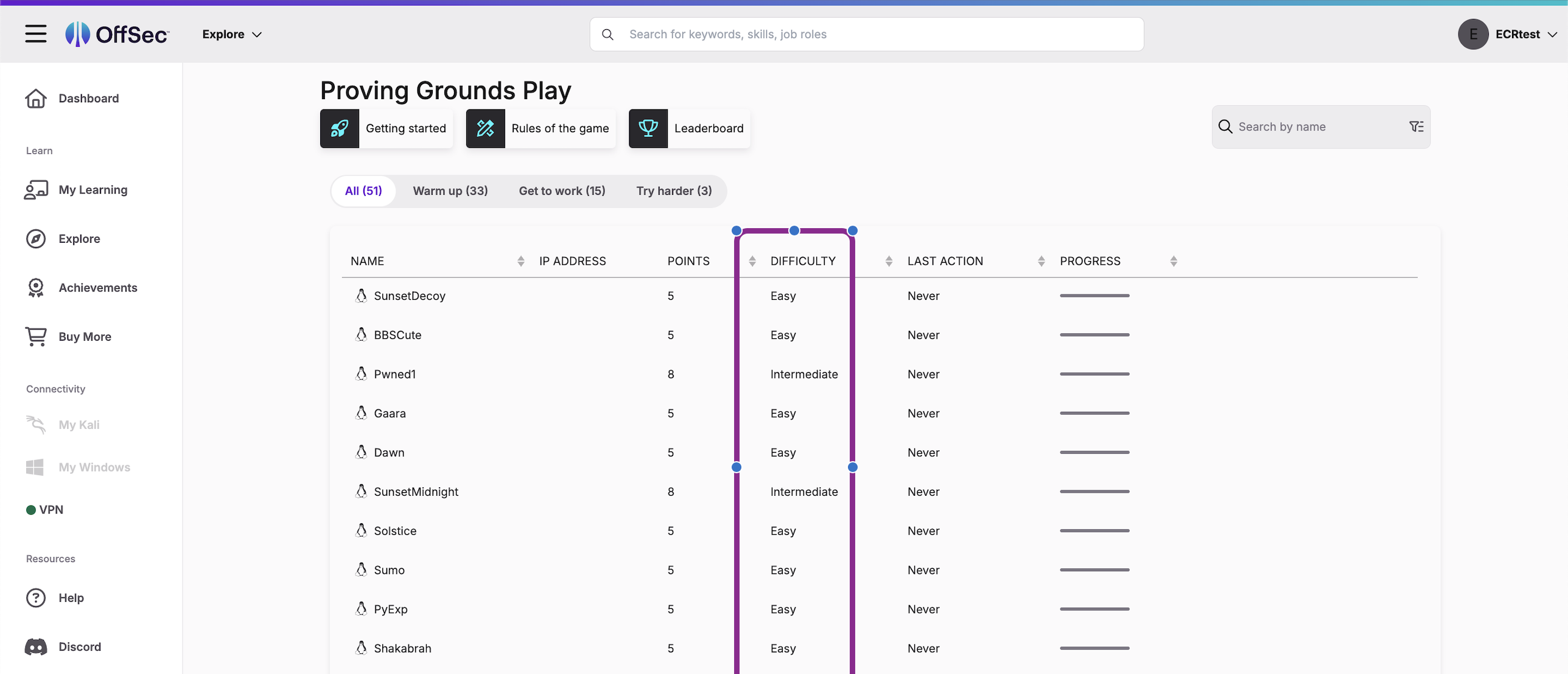Click Dawn progress bar

[x=1094, y=452]
